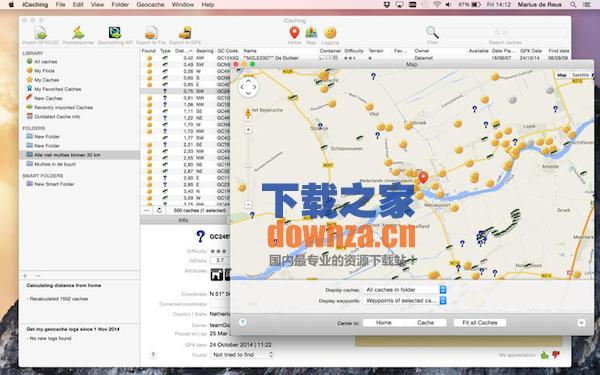
Task: Click the refresh icon below the cache list
Action: [x=159, y=210]
